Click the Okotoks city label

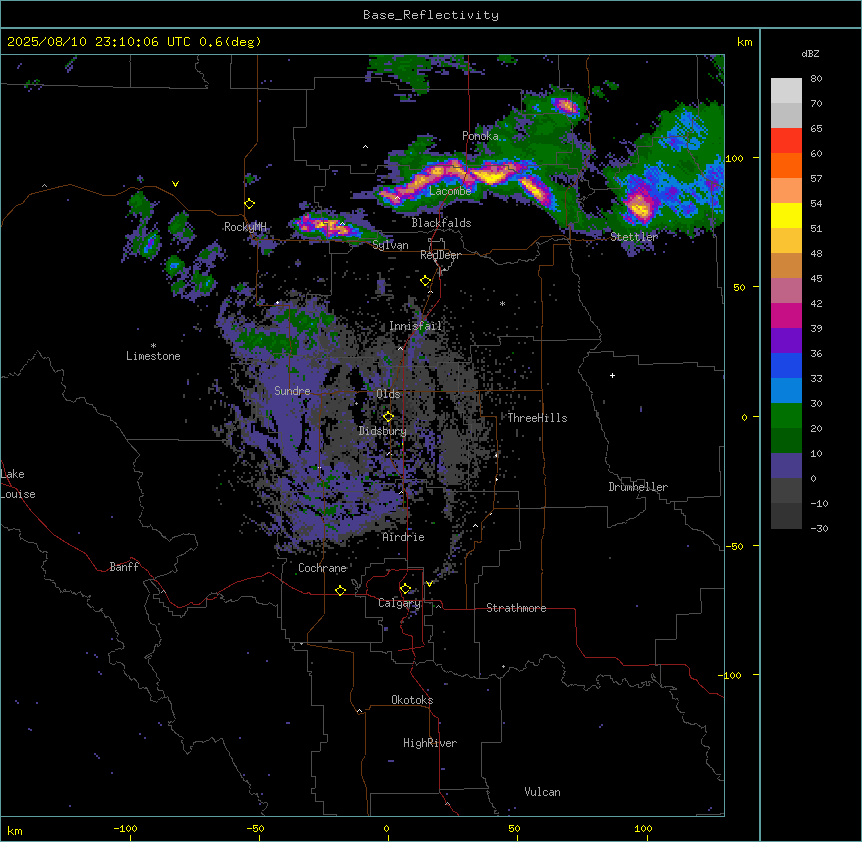coord(412,700)
